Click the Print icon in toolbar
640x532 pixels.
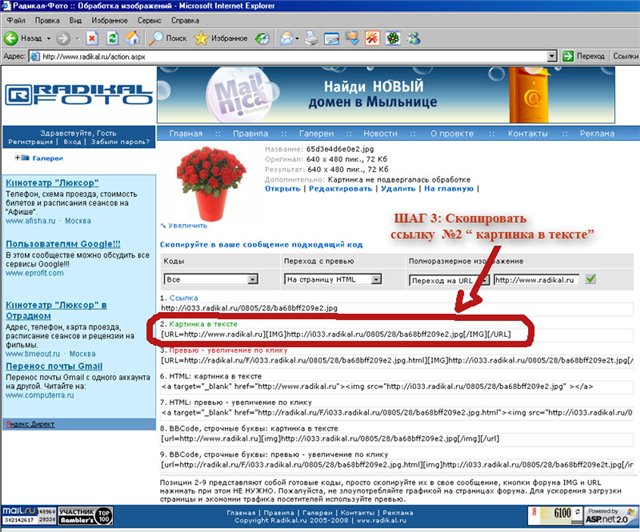click(312, 38)
